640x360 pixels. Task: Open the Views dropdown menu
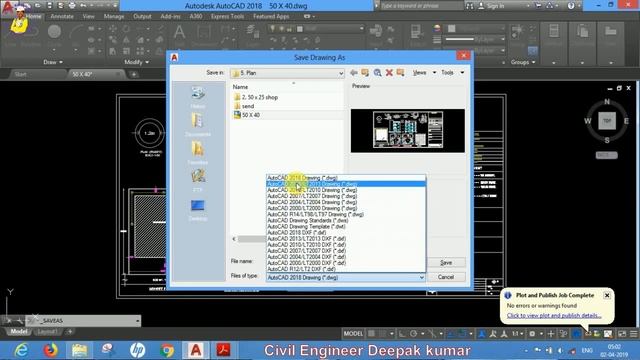(x=424, y=73)
